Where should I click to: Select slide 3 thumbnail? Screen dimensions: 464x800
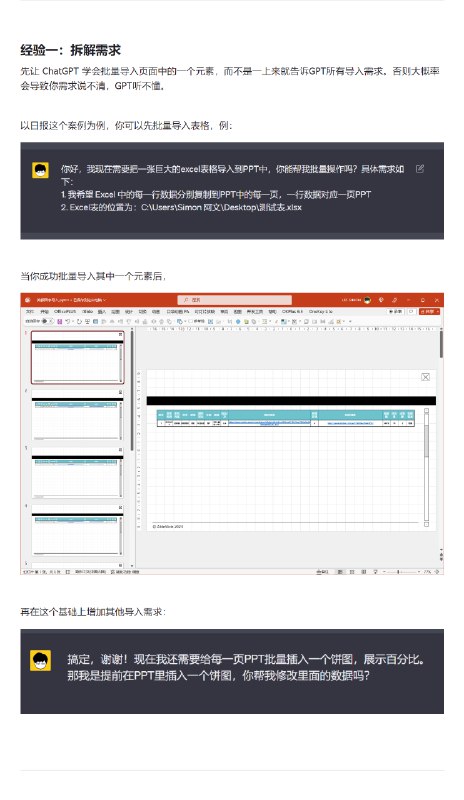click(x=77, y=473)
